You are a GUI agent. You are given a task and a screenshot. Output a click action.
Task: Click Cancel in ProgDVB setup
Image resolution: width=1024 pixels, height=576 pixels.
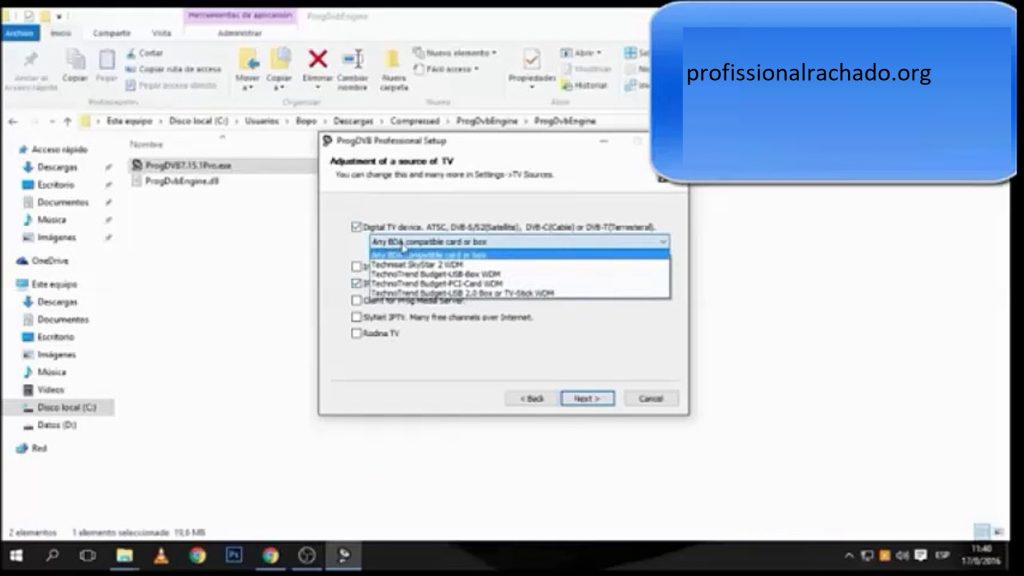[x=650, y=398]
